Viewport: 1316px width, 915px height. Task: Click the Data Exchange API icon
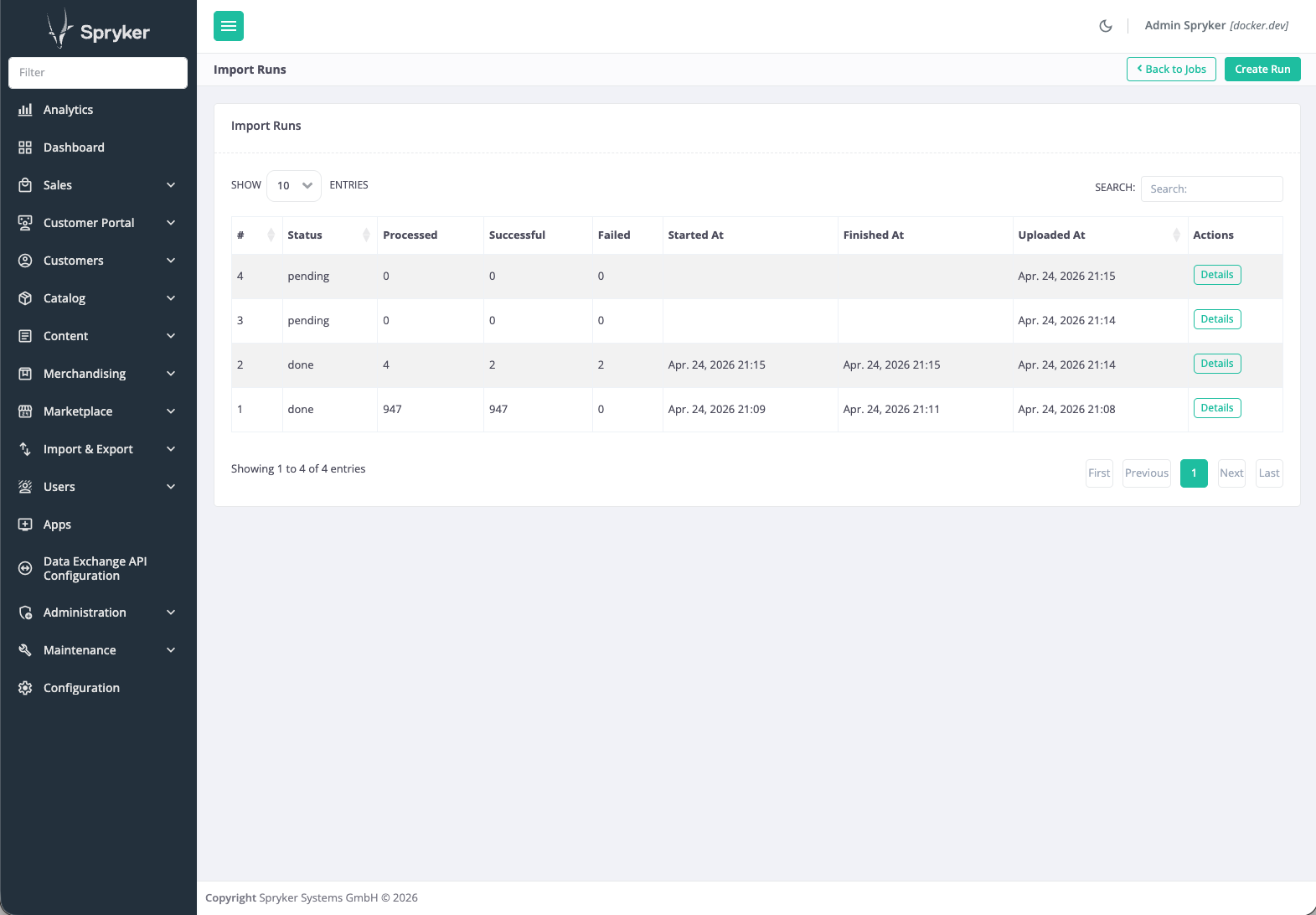point(25,568)
